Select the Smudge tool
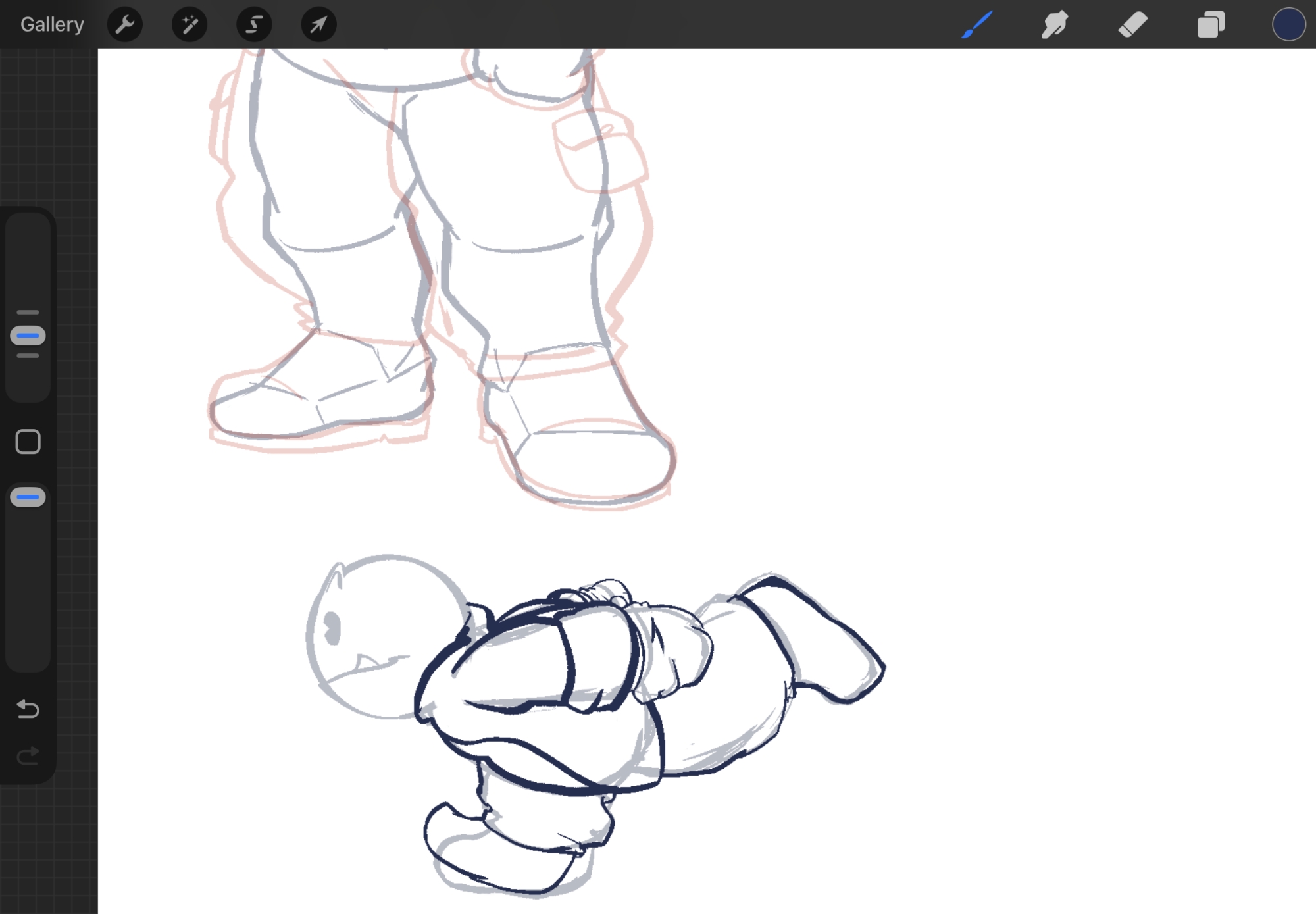The width and height of the screenshot is (1316, 914). [1054, 24]
